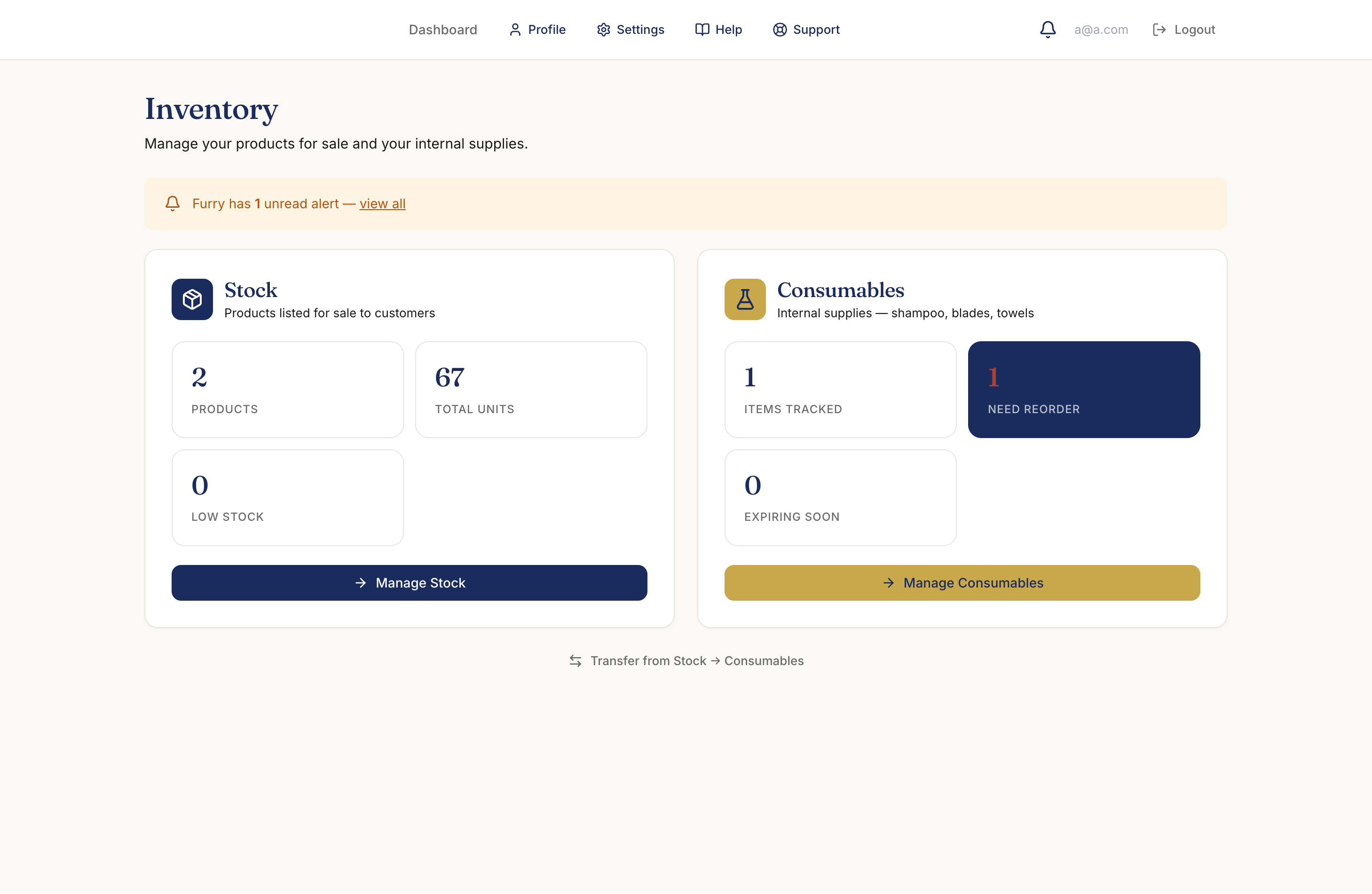Image resolution: width=1372 pixels, height=894 pixels.
Task: Follow the 'view all' alerts link
Action: (382, 204)
